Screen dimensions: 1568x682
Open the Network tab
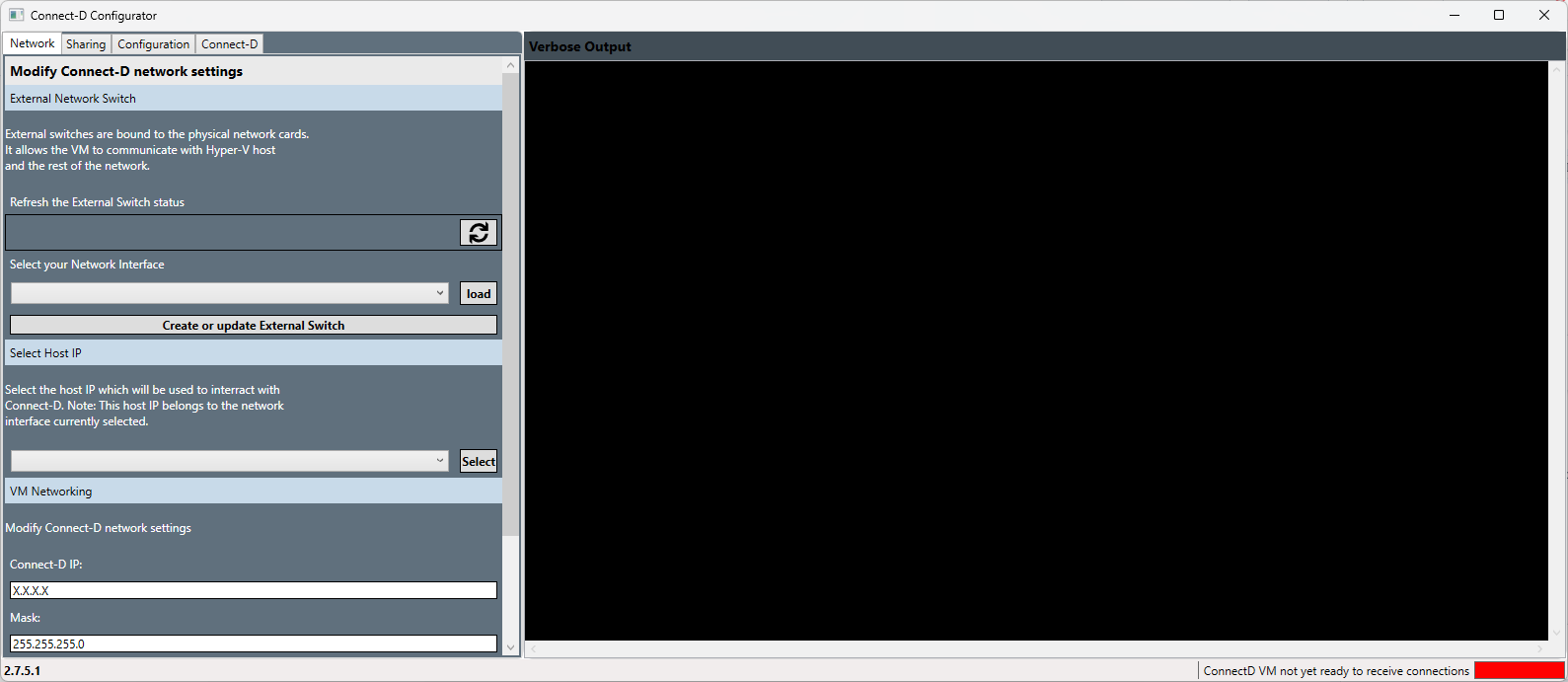[x=32, y=43]
